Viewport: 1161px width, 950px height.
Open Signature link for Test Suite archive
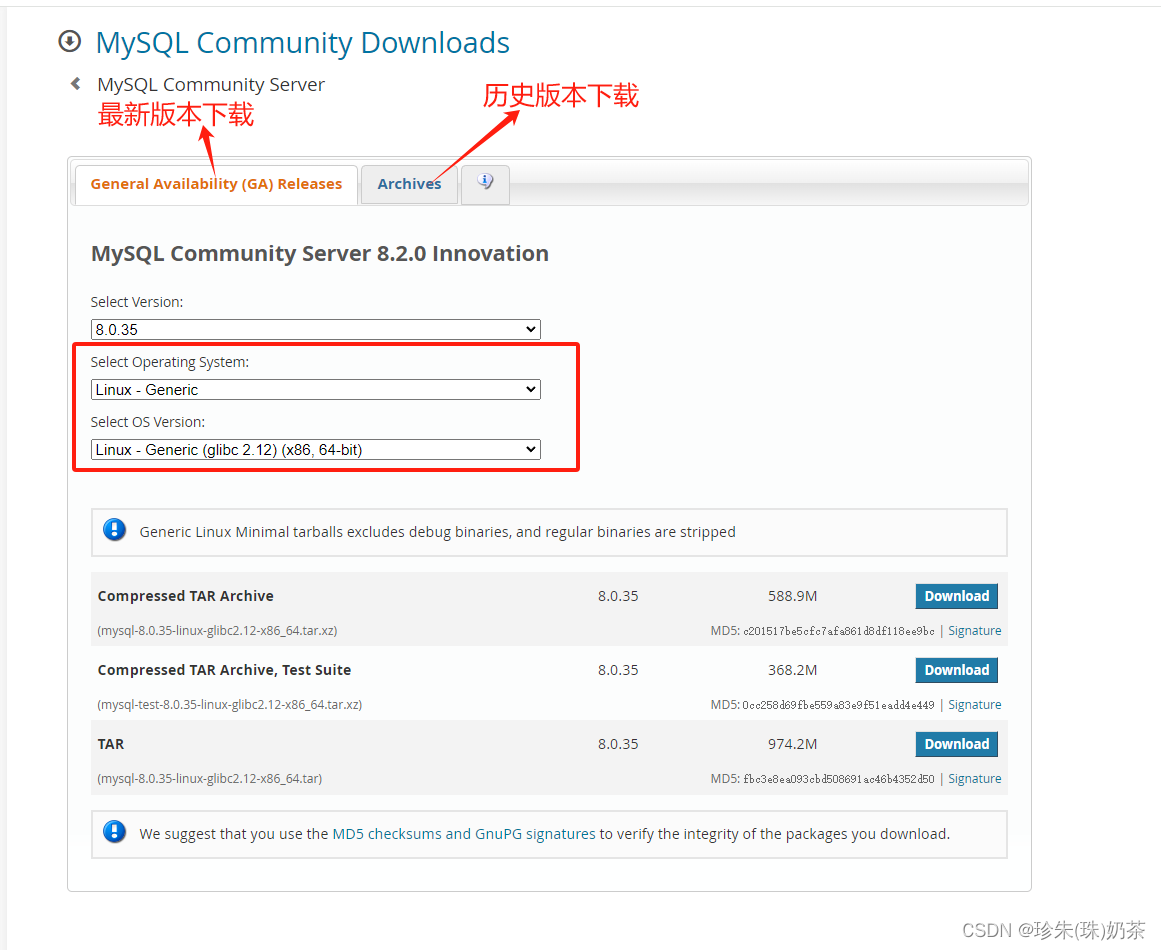click(x=974, y=705)
